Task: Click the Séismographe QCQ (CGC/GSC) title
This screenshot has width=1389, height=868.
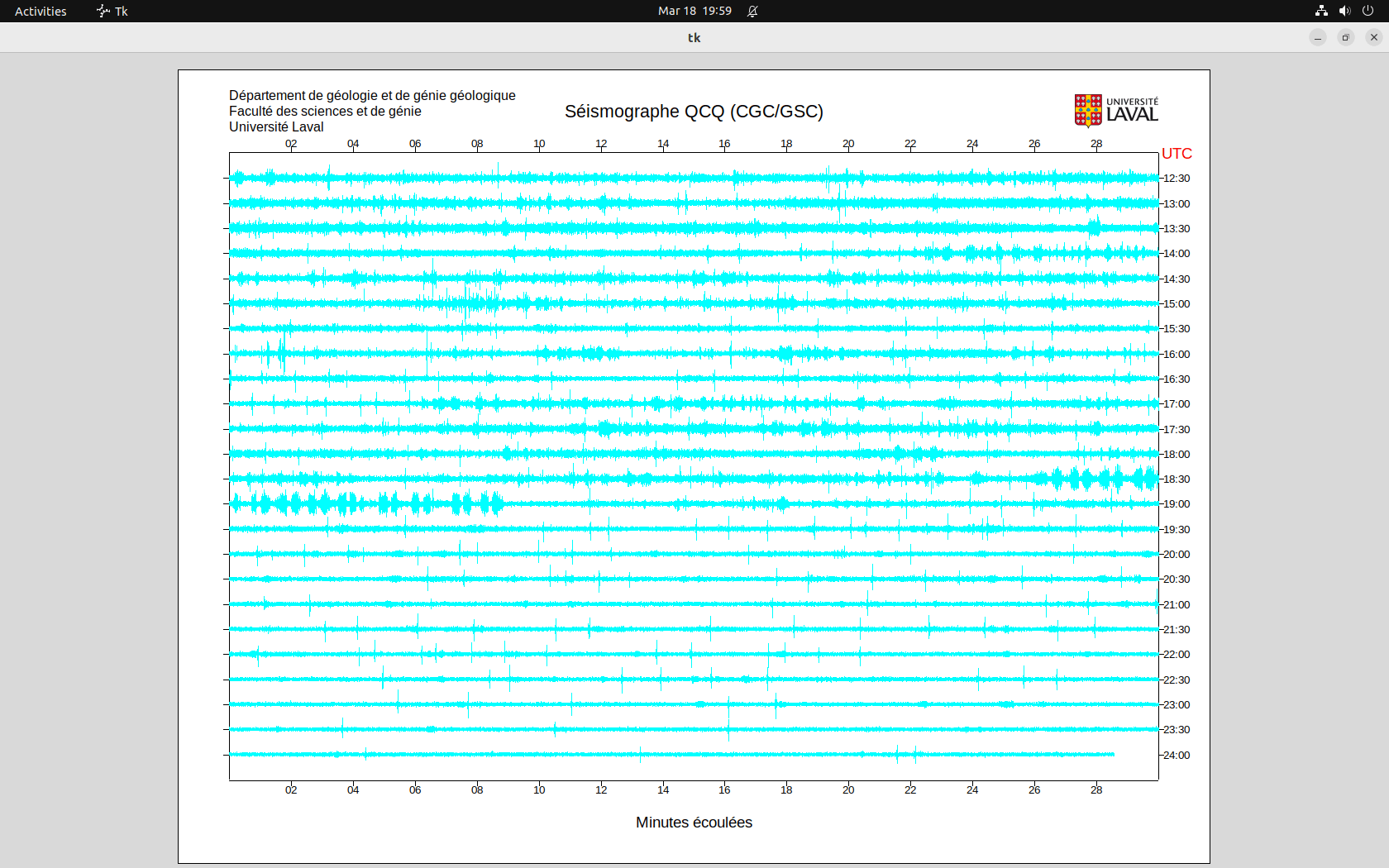Action: (x=694, y=112)
